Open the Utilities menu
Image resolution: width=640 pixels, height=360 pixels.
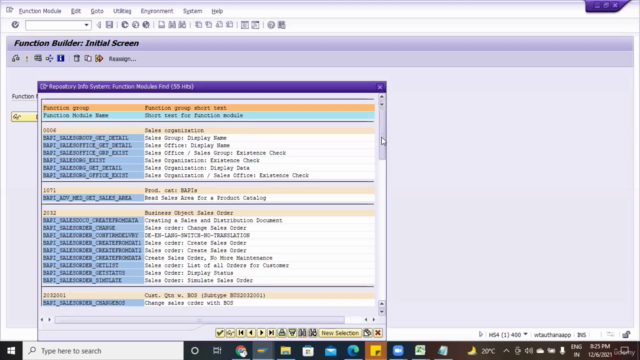click(x=122, y=11)
